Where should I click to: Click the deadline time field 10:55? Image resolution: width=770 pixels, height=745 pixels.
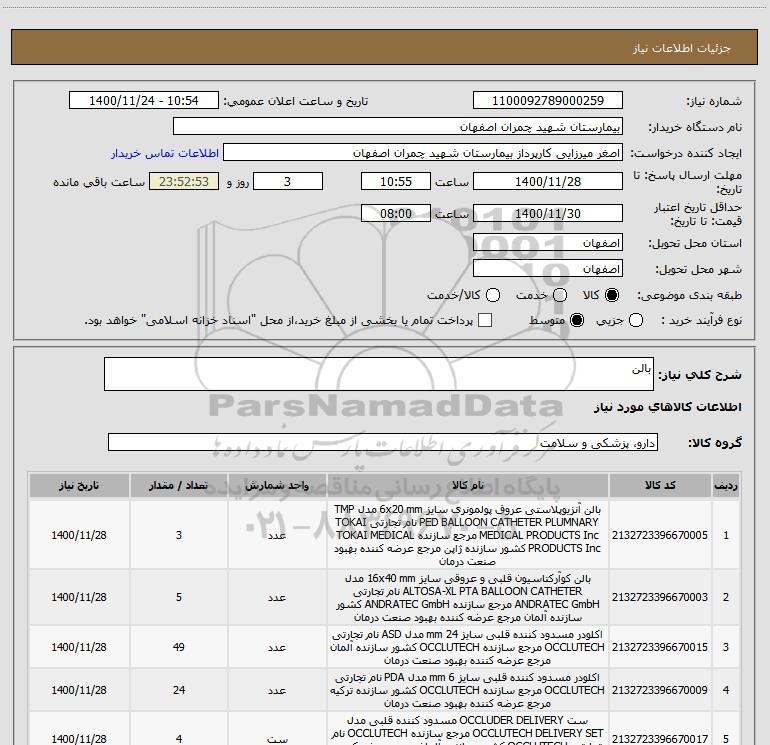point(396,181)
